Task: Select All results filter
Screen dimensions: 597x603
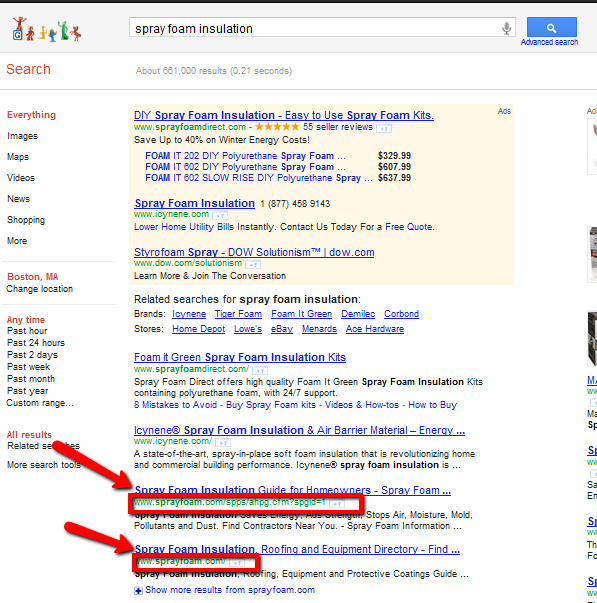Action: (x=29, y=435)
